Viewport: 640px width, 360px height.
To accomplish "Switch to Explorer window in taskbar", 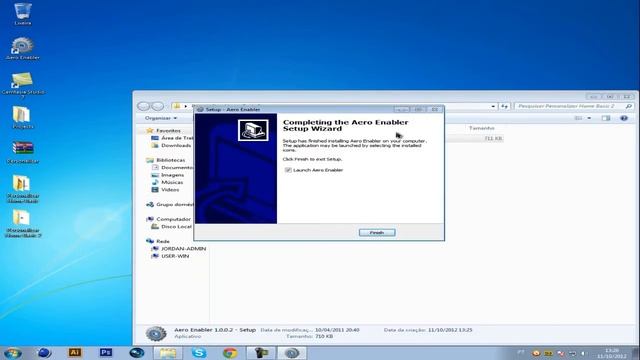I will 168,353.
